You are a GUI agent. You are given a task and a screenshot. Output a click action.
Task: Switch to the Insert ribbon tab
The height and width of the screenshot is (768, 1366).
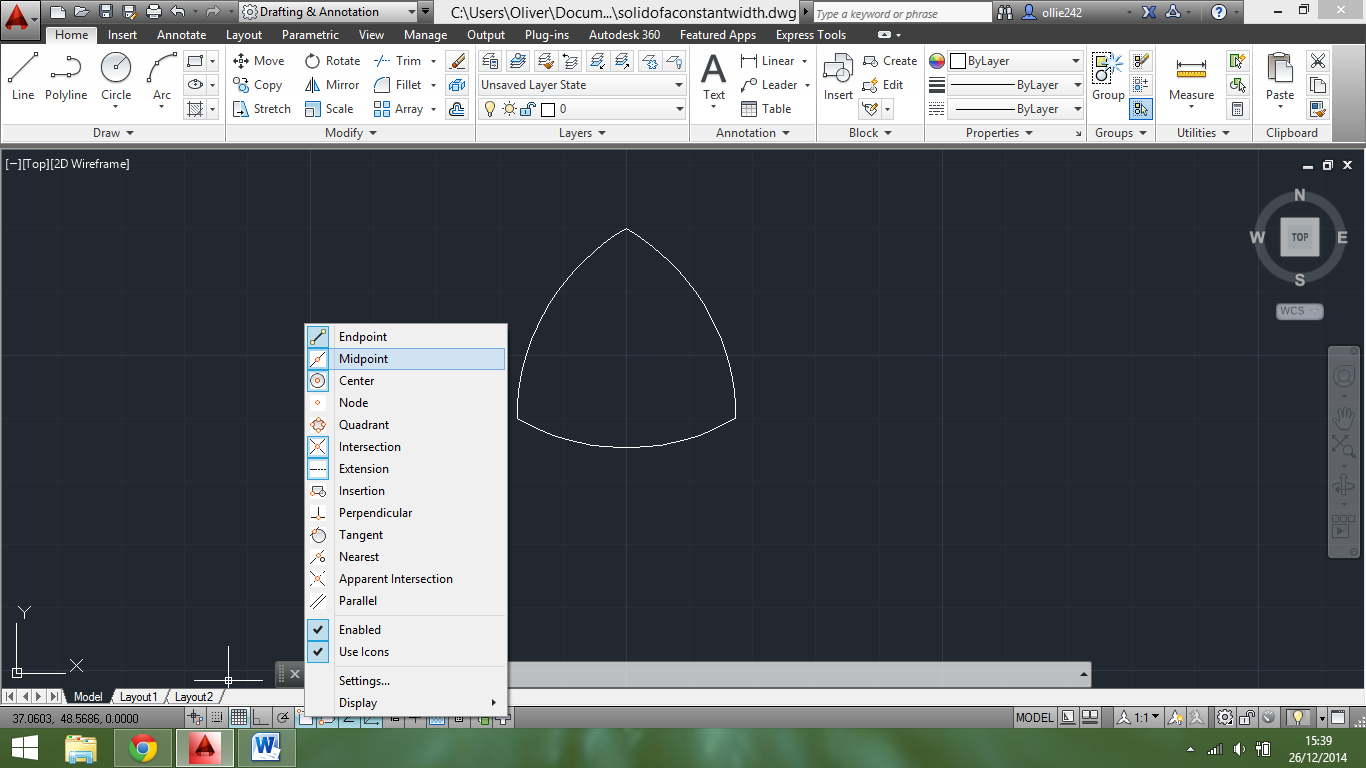123,35
